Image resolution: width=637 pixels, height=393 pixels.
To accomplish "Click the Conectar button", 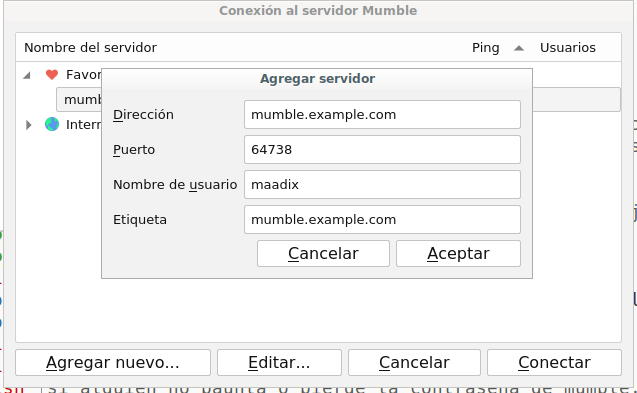I will point(554,363).
